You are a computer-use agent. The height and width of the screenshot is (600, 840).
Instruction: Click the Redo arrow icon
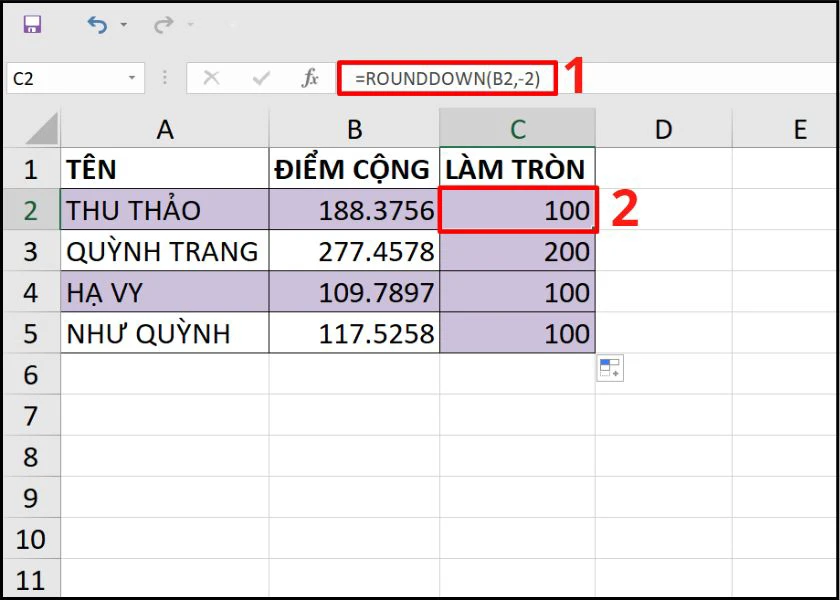[163, 25]
